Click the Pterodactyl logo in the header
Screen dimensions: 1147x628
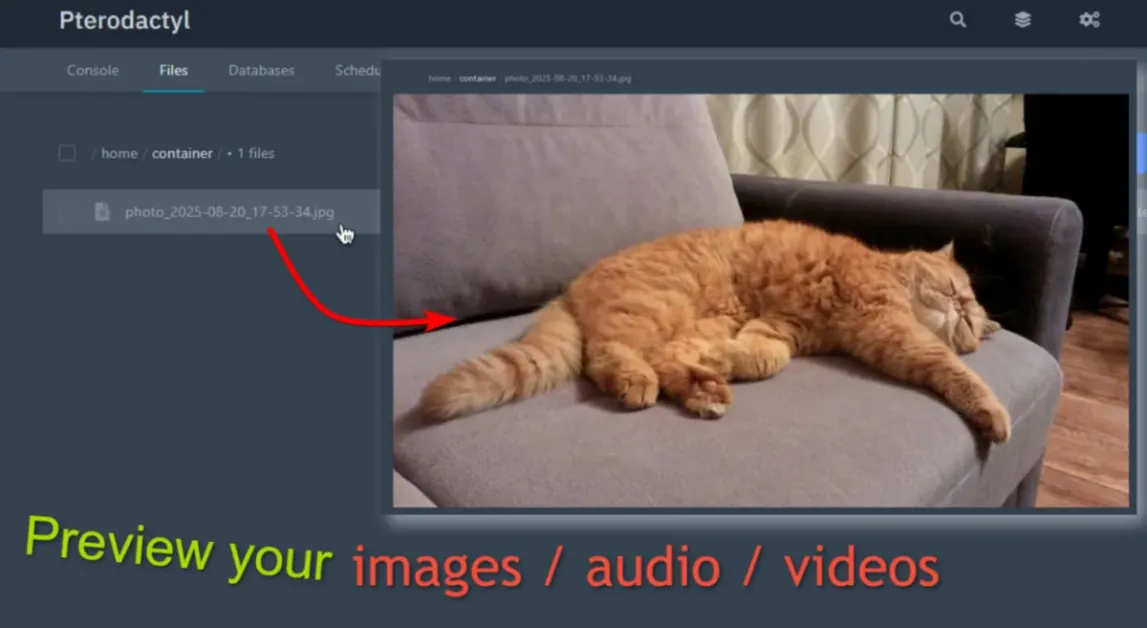pos(123,21)
